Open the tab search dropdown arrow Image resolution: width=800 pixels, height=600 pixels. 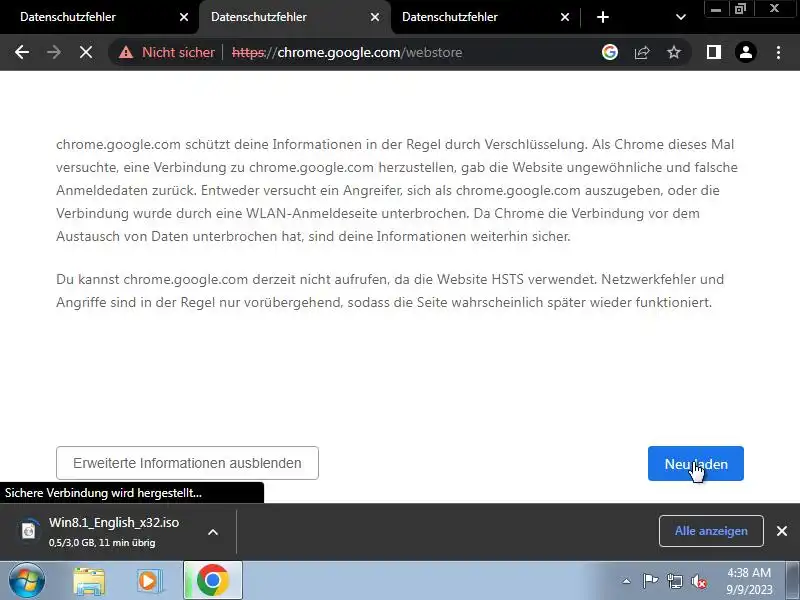coord(680,17)
